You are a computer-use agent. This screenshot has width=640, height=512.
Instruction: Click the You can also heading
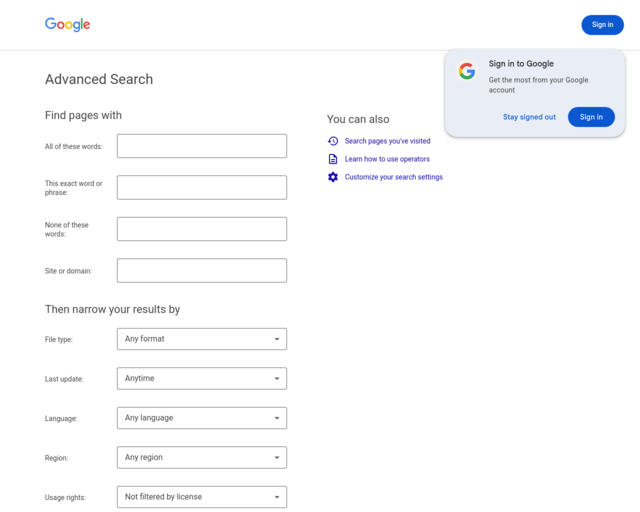(x=358, y=119)
